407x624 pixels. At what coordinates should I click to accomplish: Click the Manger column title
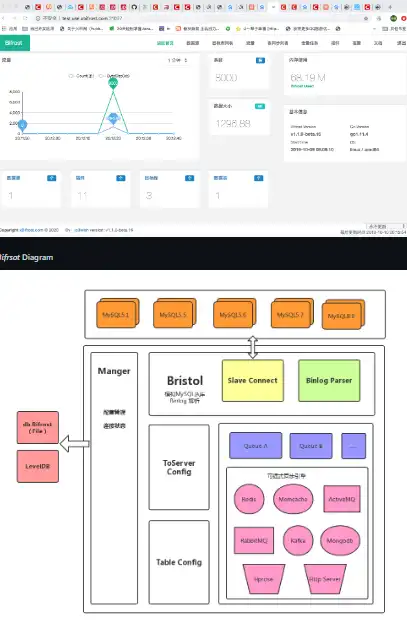coord(114,371)
